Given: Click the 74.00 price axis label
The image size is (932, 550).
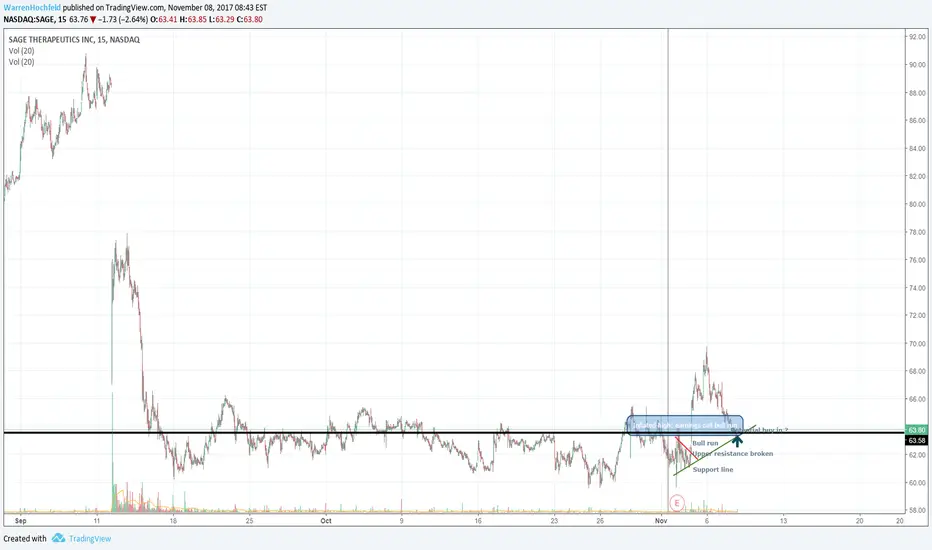Looking at the screenshot, I should (x=917, y=288).
